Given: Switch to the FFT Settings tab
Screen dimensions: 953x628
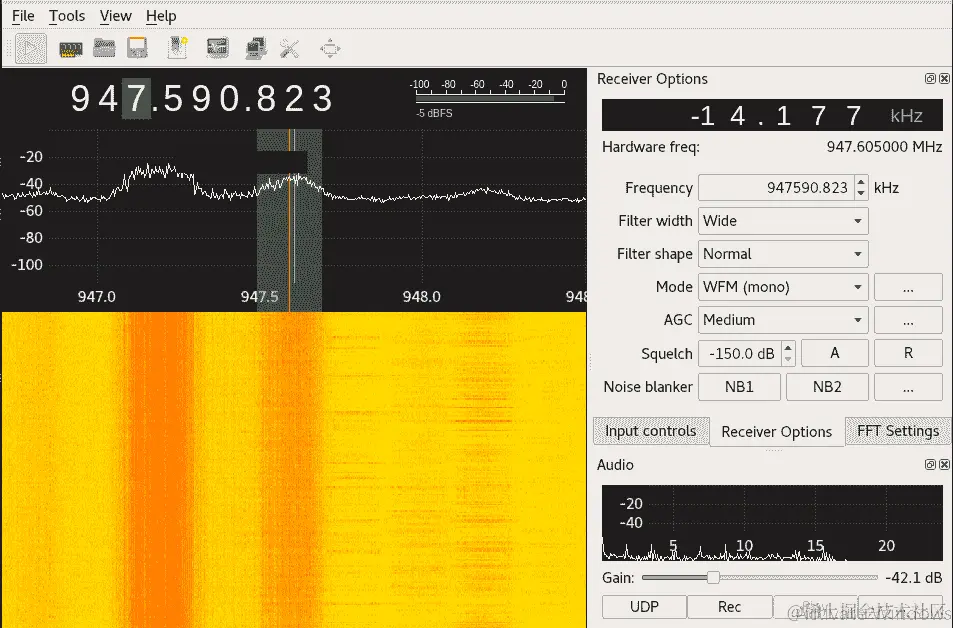Looking at the screenshot, I should point(898,431).
